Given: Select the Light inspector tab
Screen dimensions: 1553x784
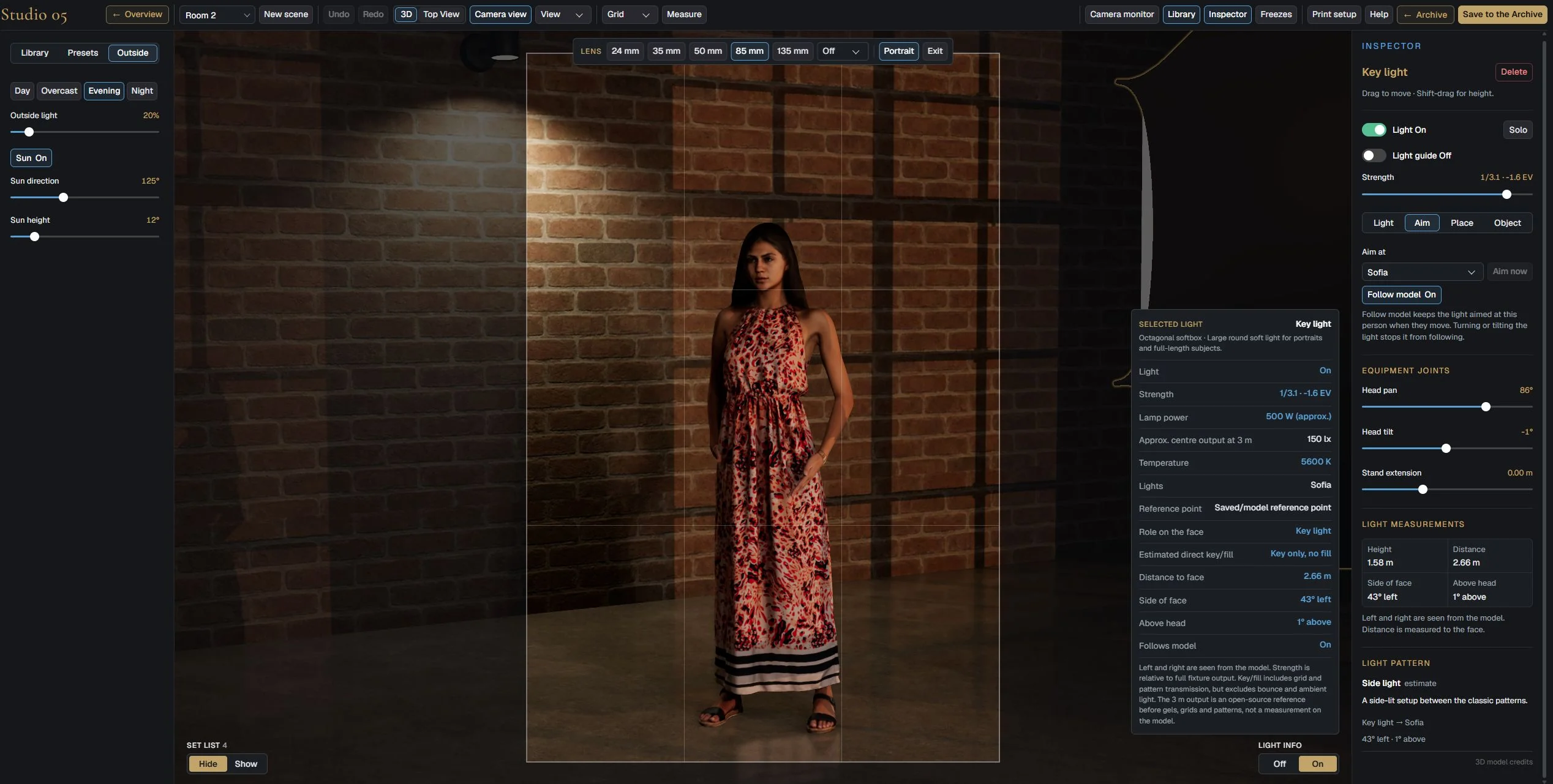Looking at the screenshot, I should (x=1383, y=223).
